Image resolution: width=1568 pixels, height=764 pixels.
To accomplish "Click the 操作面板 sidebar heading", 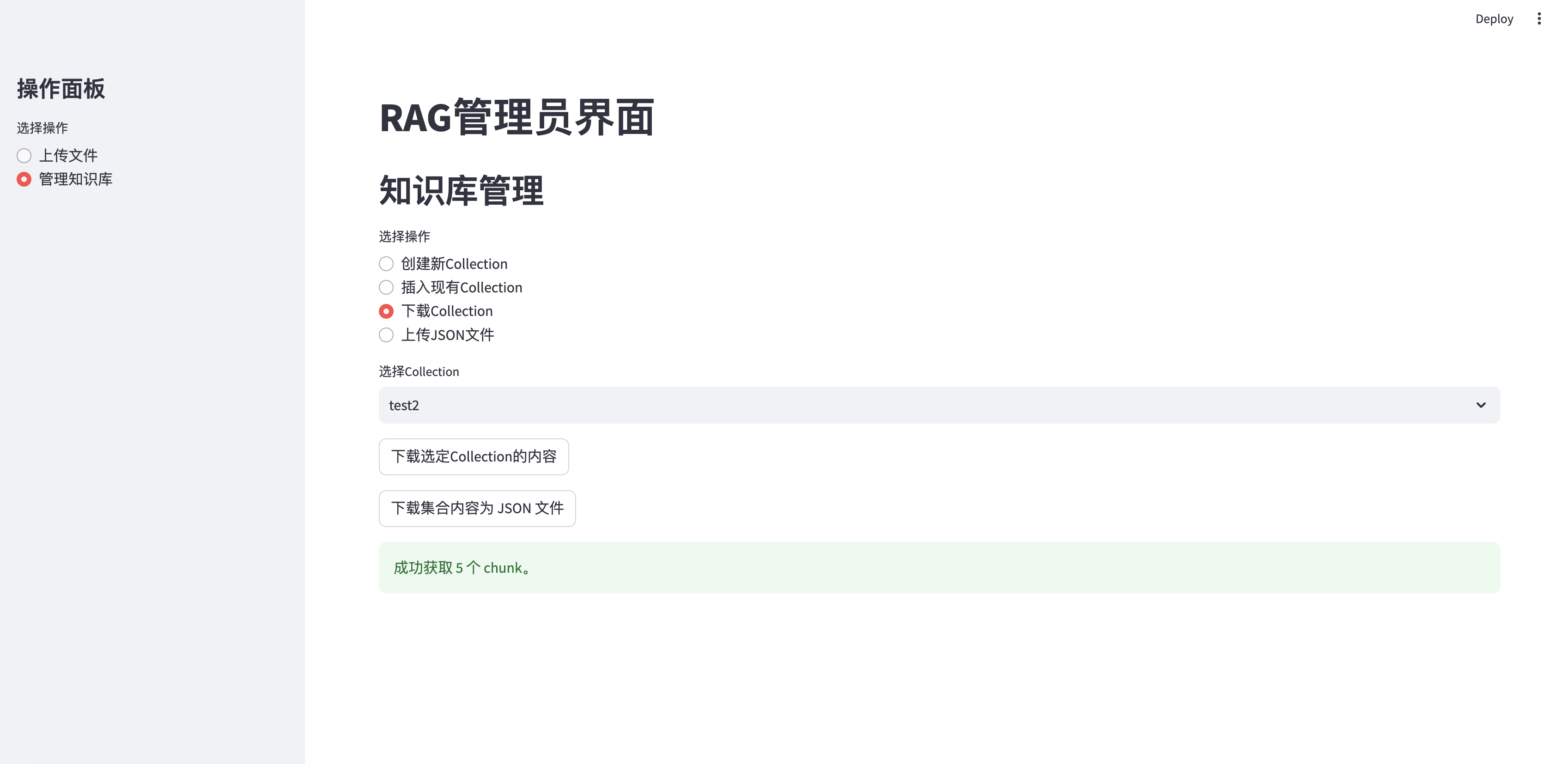I will click(61, 89).
